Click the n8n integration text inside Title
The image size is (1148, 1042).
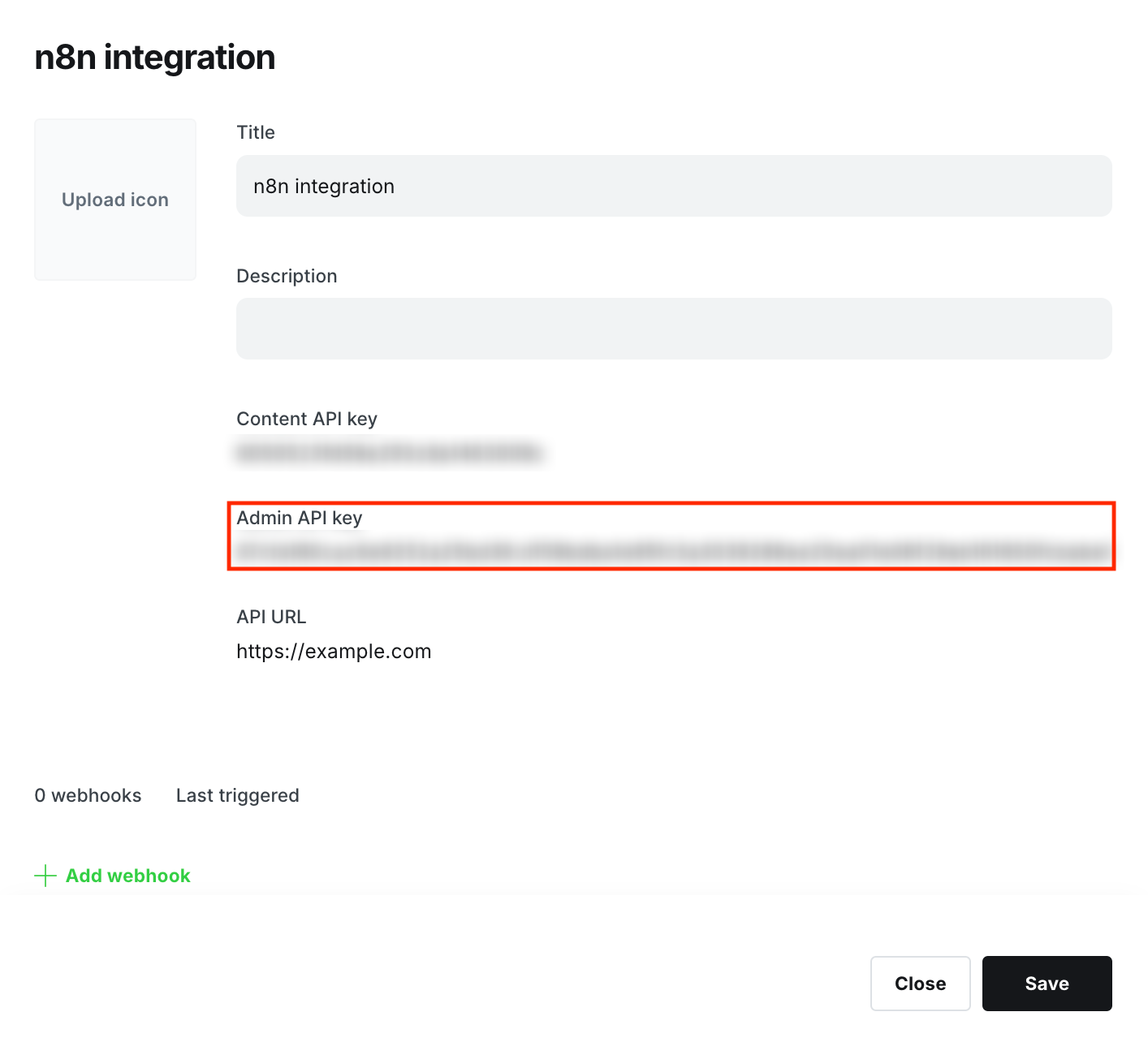click(322, 186)
